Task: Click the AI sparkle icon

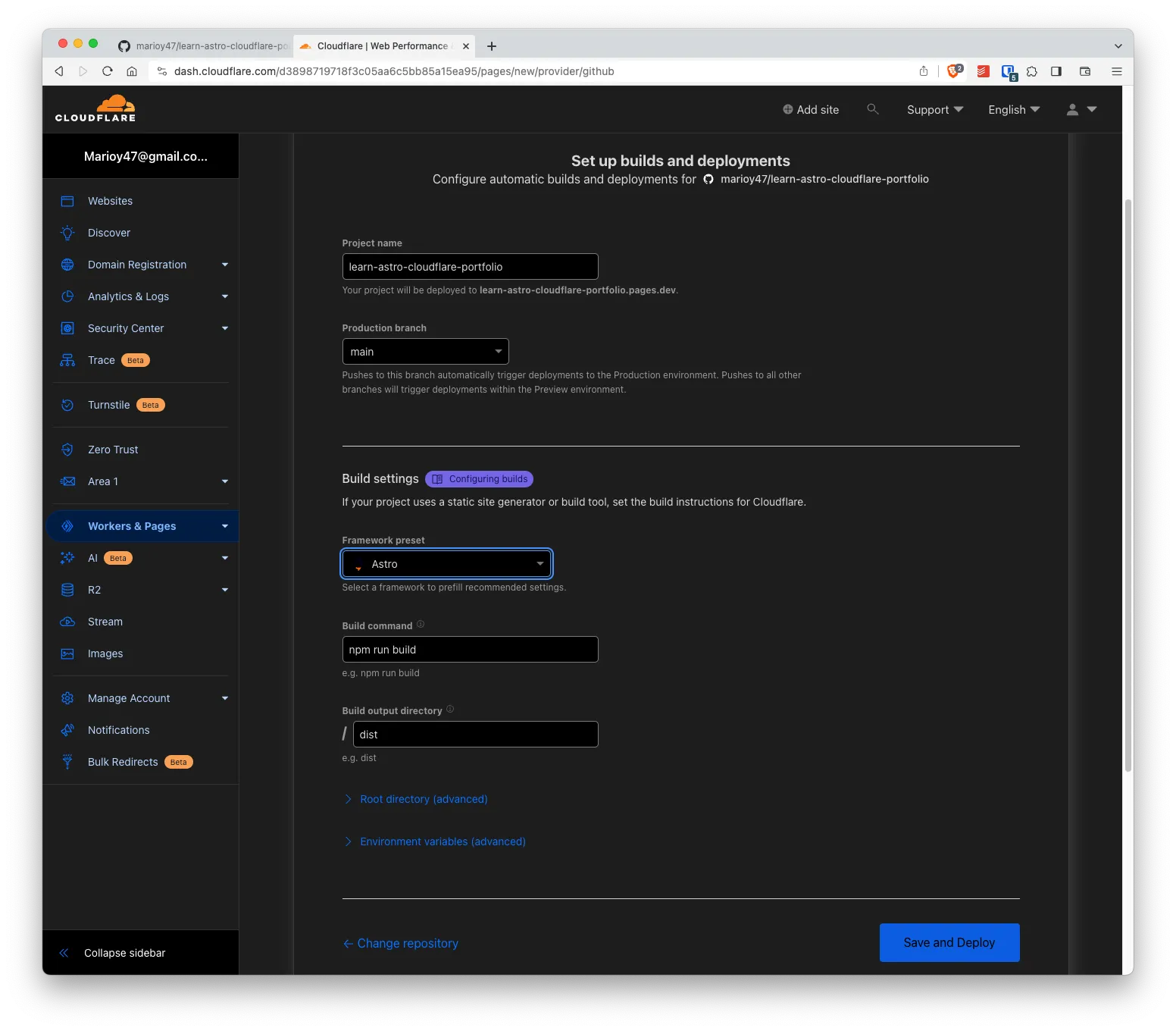Action: click(67, 558)
